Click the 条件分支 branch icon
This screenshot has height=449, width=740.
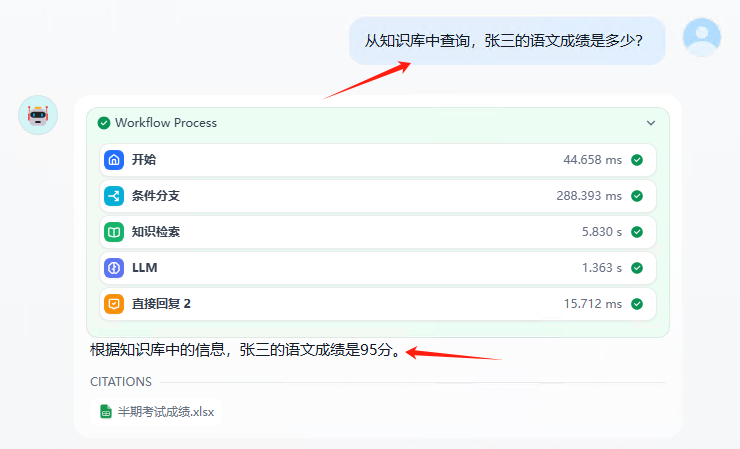[114, 196]
